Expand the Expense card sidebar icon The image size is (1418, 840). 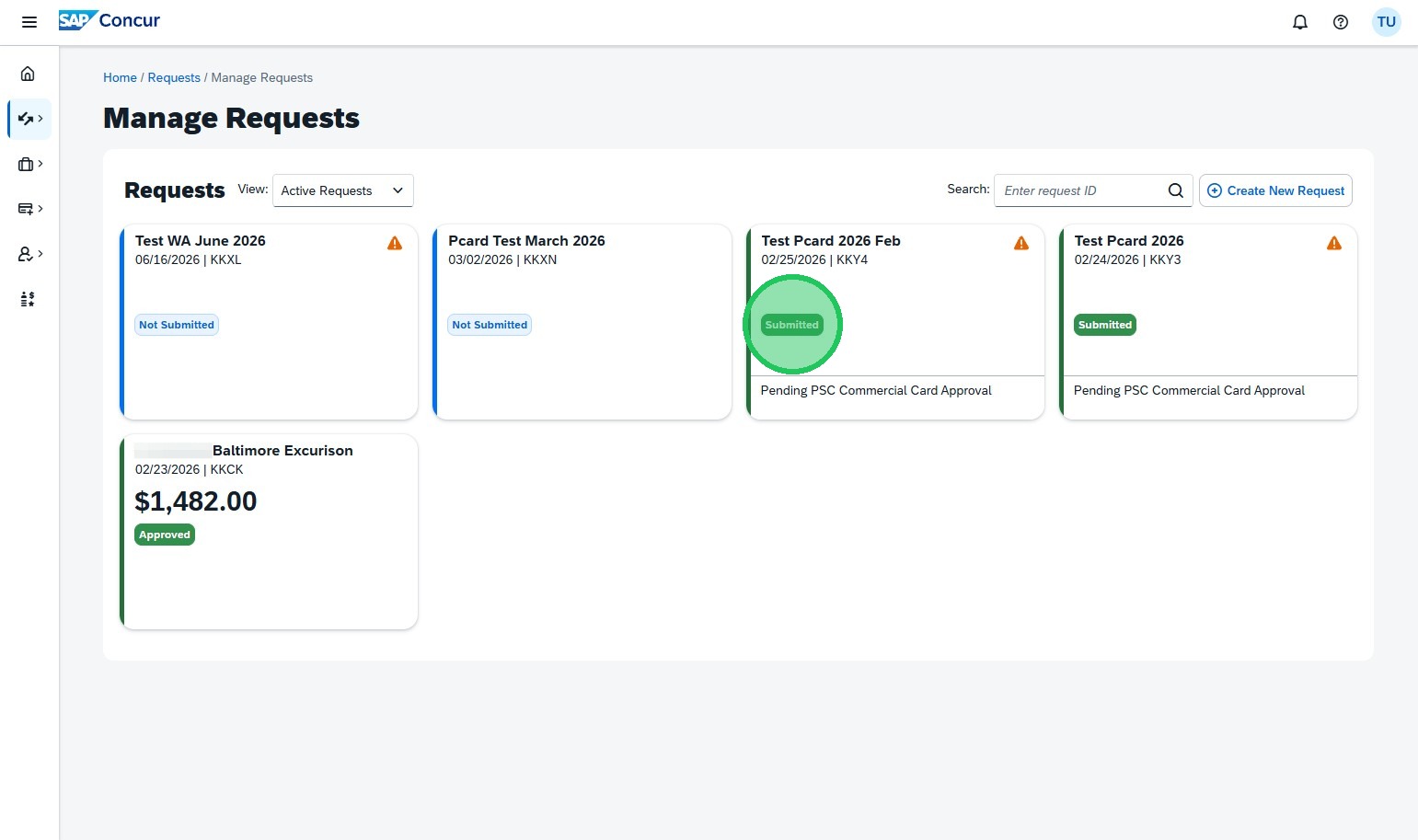30,209
